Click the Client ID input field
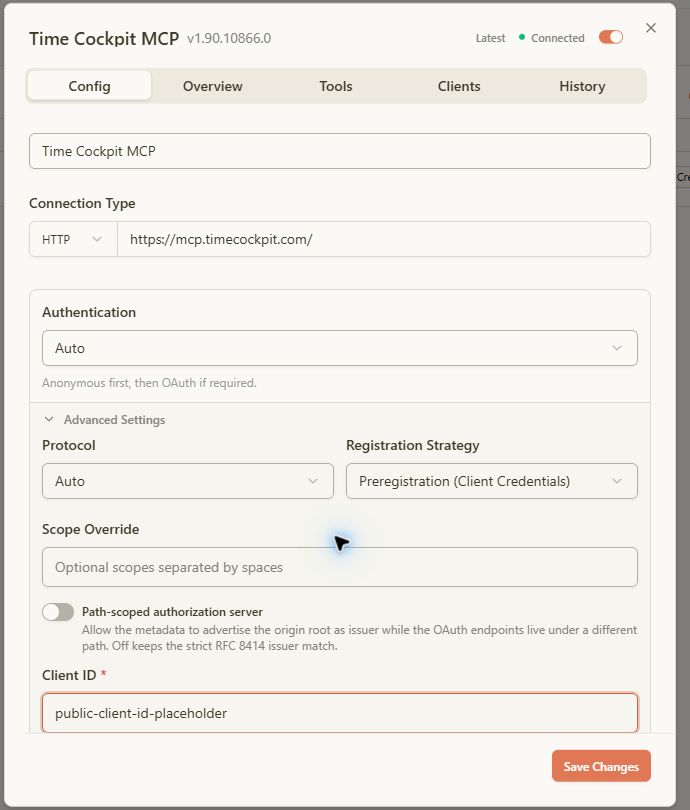 click(x=340, y=713)
